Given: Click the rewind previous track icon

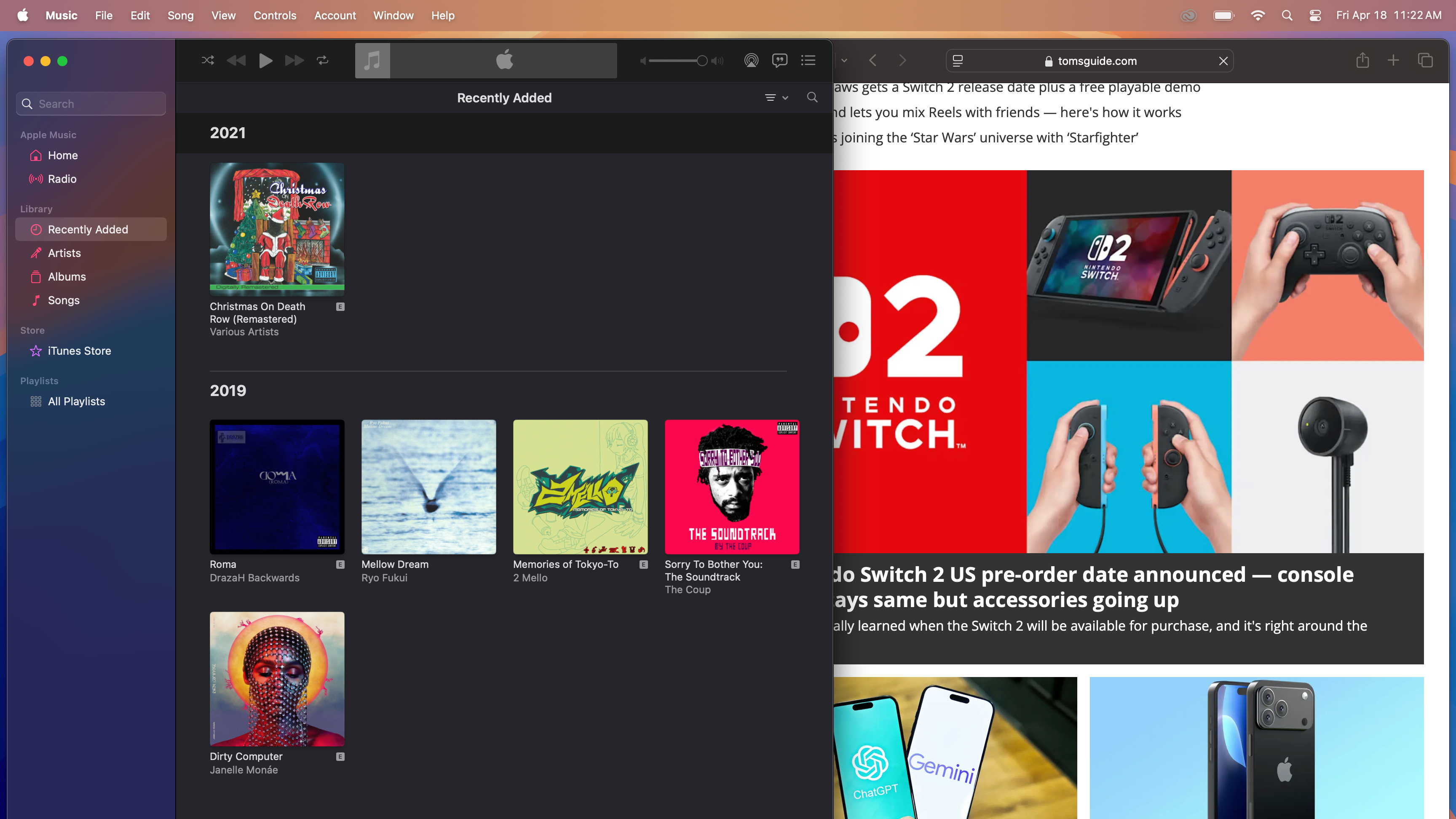Looking at the screenshot, I should point(236,61).
